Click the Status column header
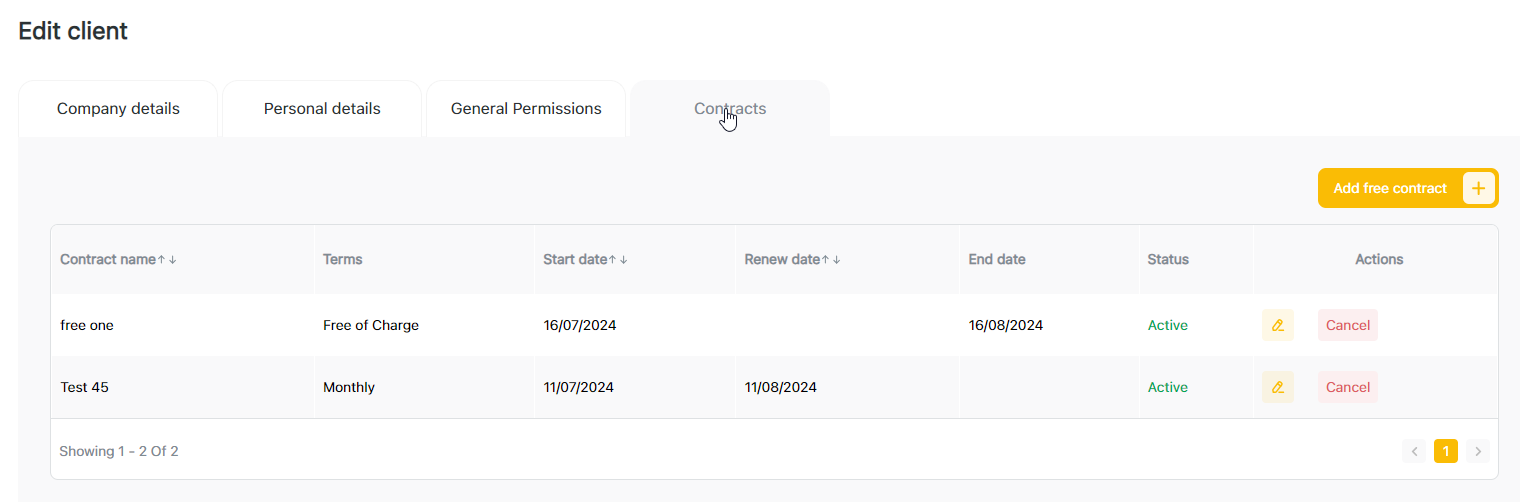Viewport: 1520px width, 502px height. [x=1168, y=259]
